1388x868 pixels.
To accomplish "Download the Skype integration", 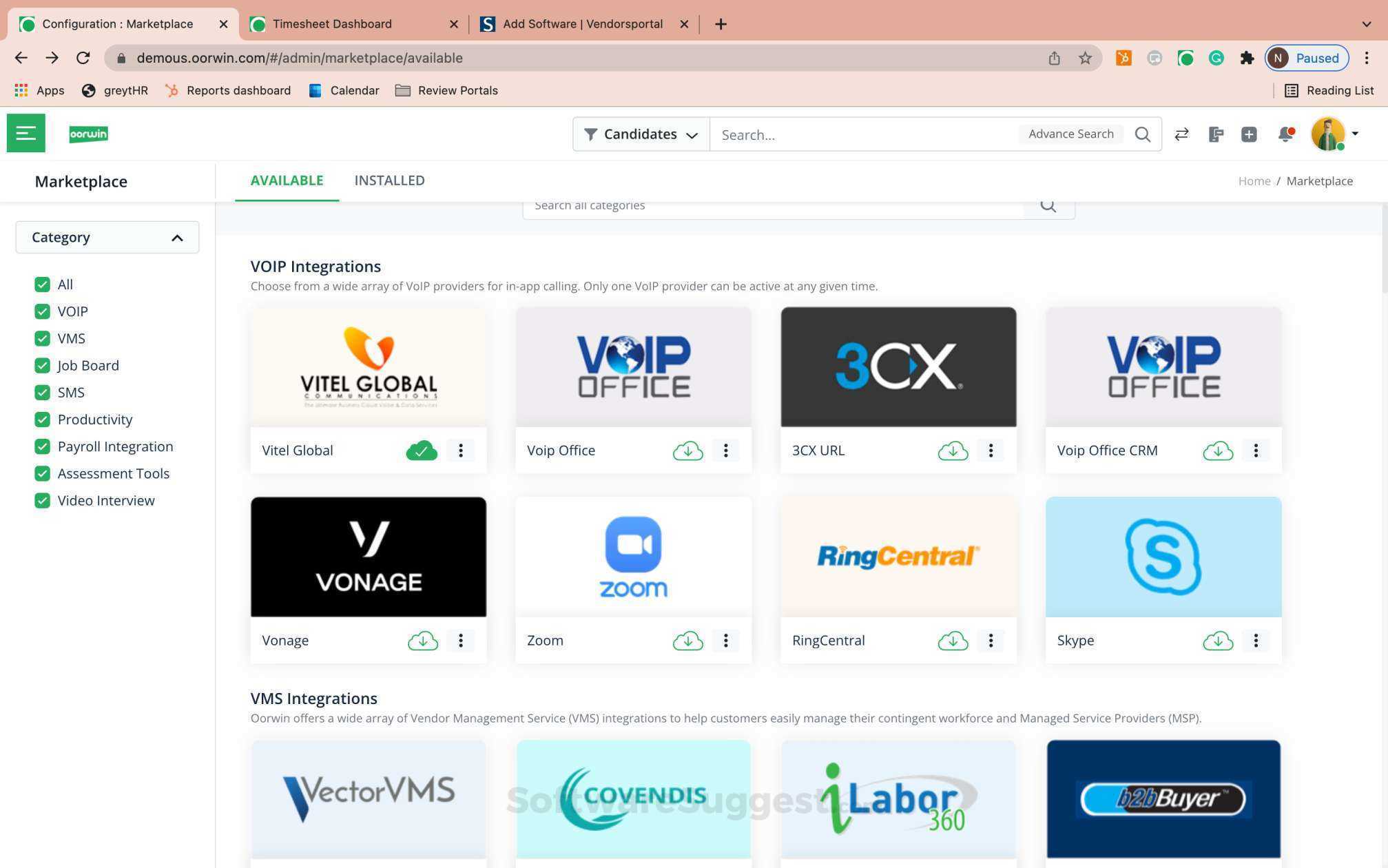I will [x=1218, y=641].
